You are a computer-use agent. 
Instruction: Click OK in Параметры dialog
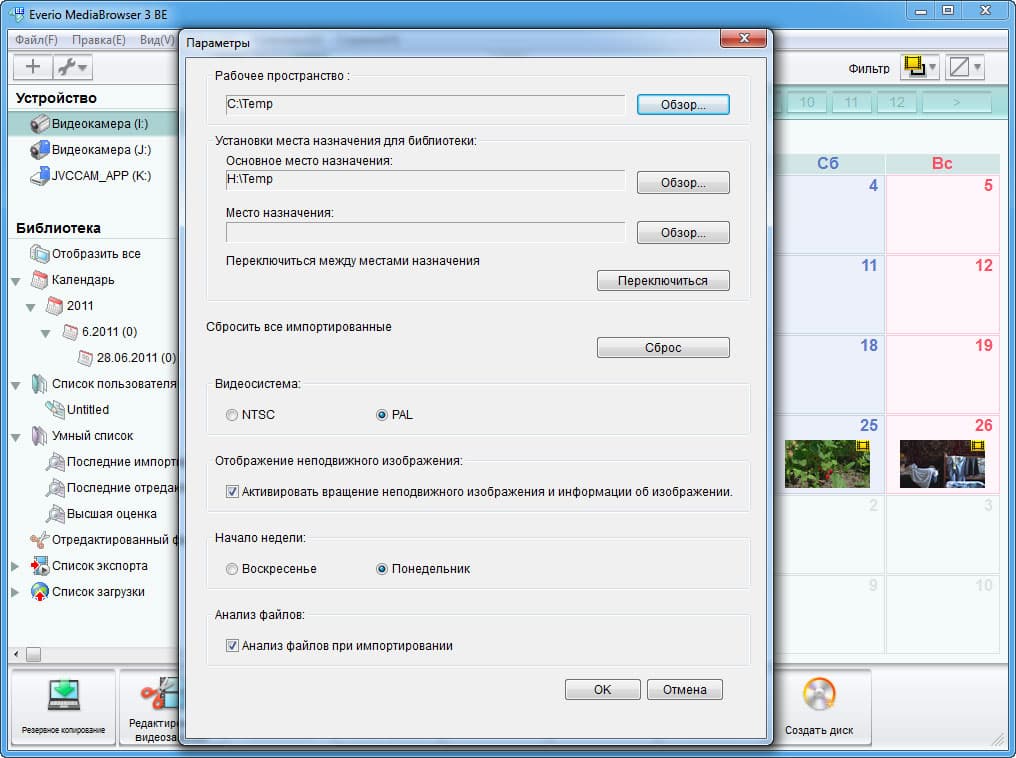(x=602, y=689)
